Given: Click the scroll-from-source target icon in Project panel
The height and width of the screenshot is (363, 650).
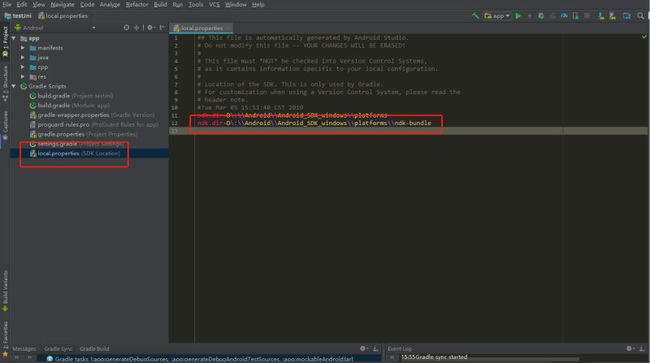Looking at the screenshot, I should (126, 27).
